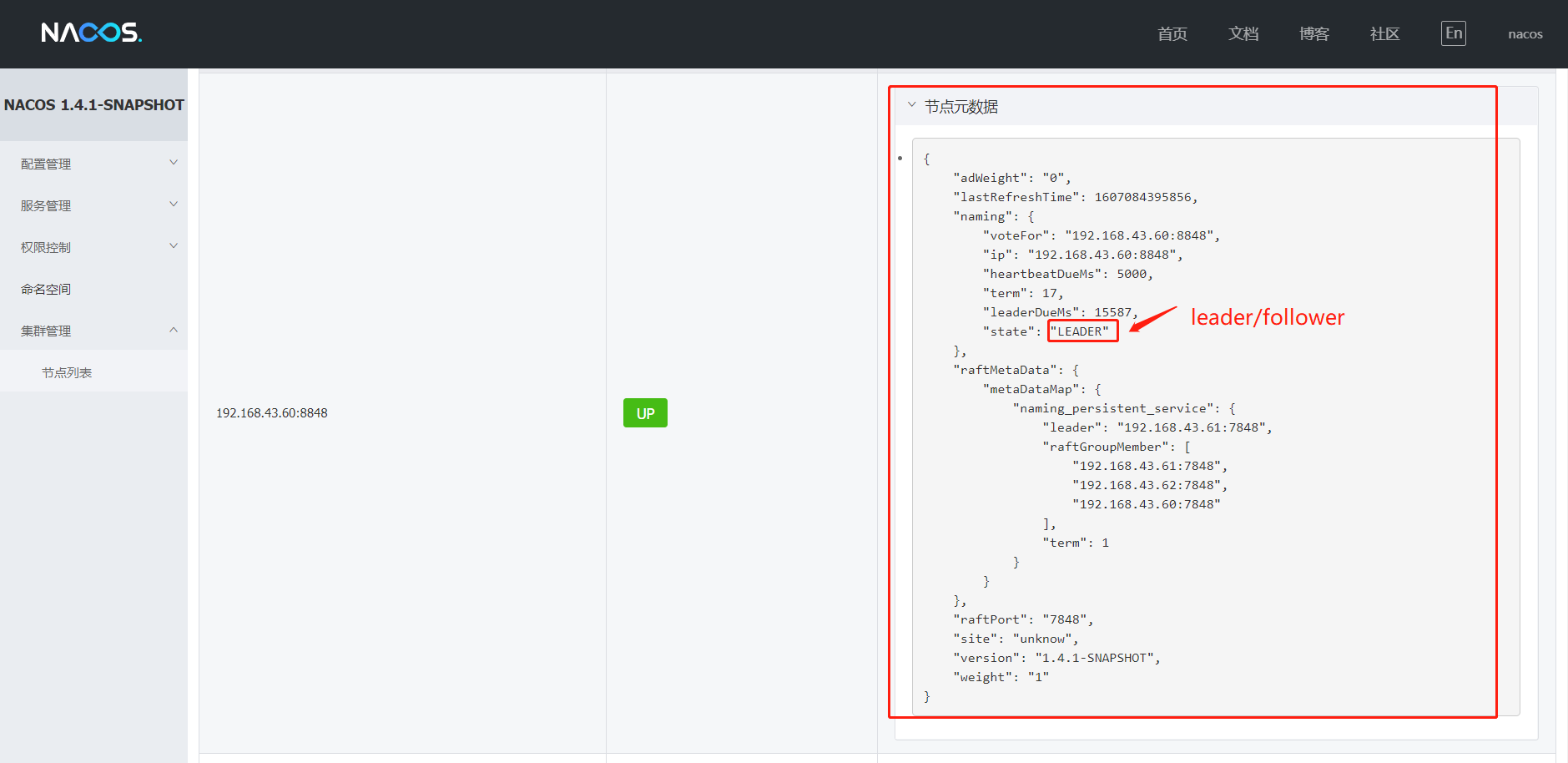Click node address 192.168.43.60:8848

(272, 413)
